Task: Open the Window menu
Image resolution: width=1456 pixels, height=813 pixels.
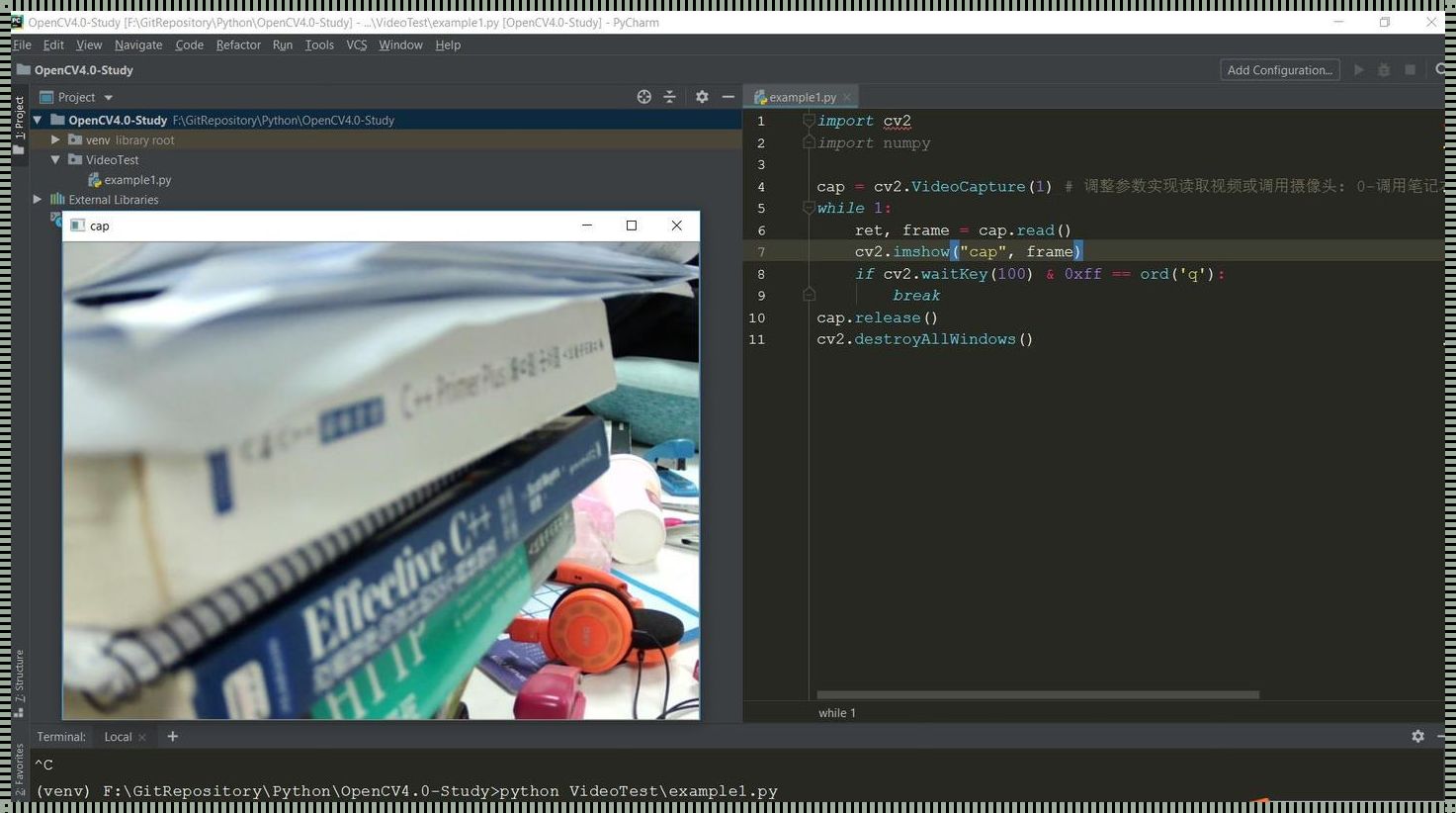Action: click(x=400, y=45)
